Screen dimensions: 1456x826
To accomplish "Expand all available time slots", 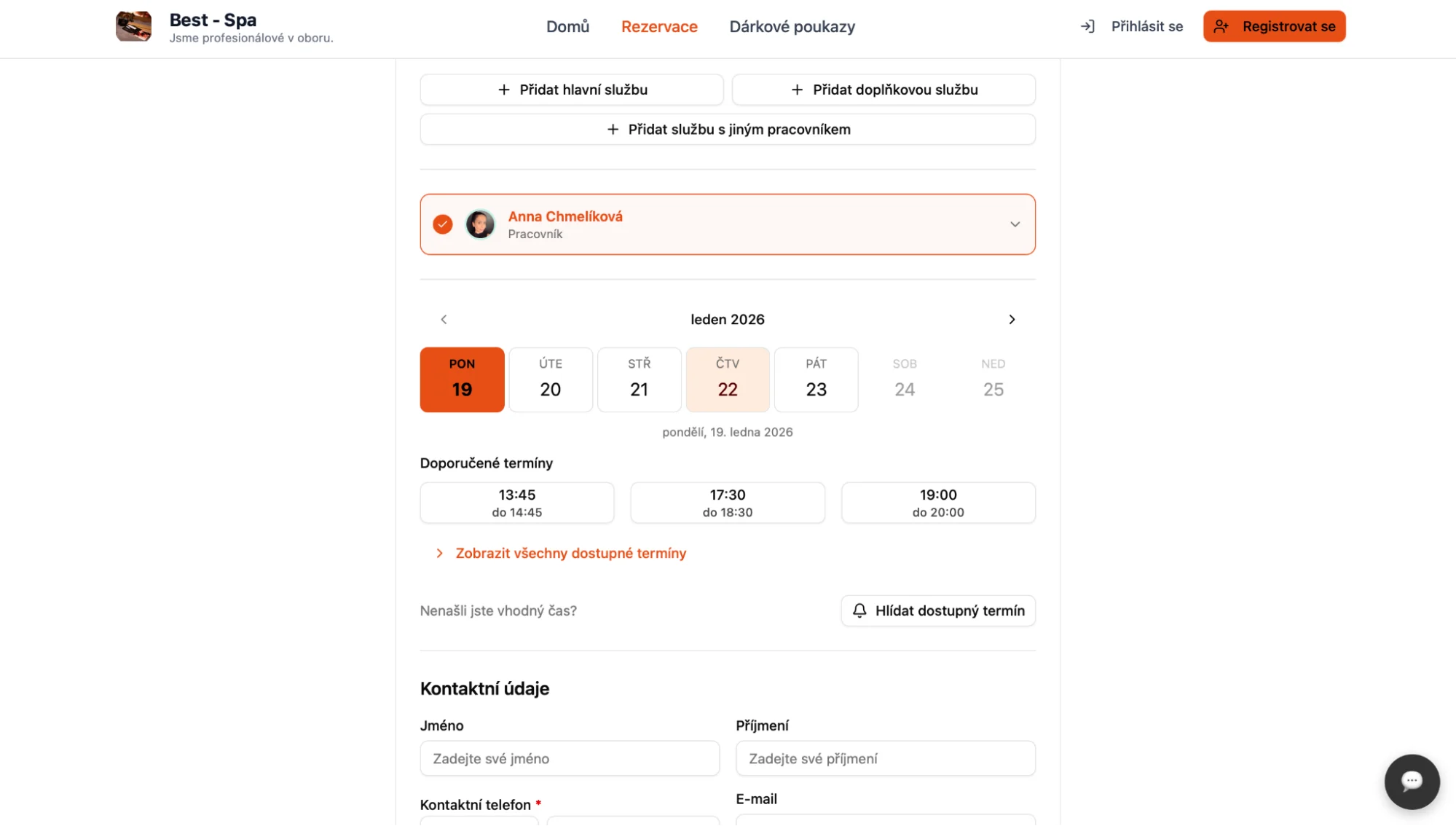I will tap(570, 554).
